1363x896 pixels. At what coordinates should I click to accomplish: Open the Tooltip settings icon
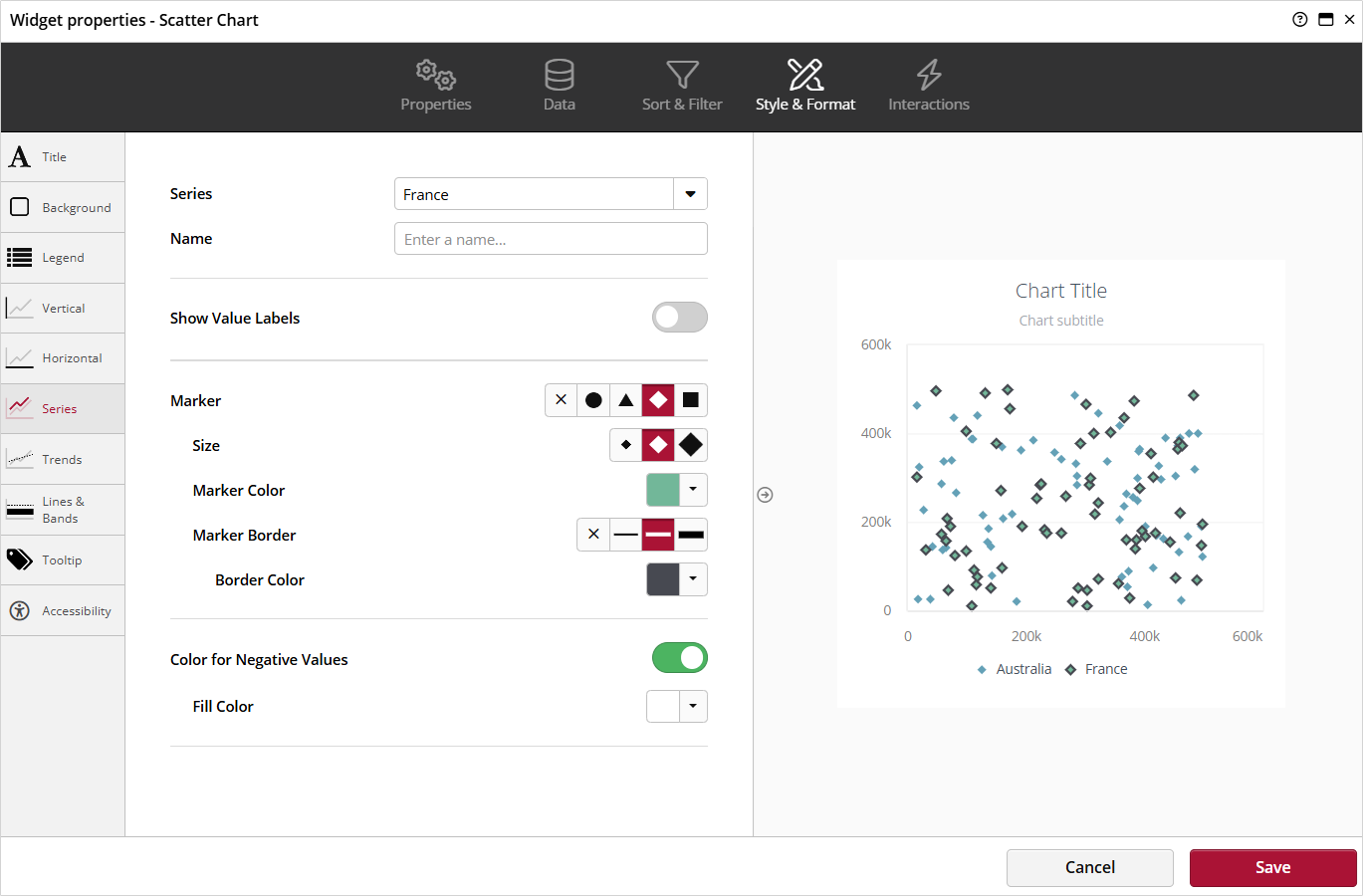(x=20, y=560)
